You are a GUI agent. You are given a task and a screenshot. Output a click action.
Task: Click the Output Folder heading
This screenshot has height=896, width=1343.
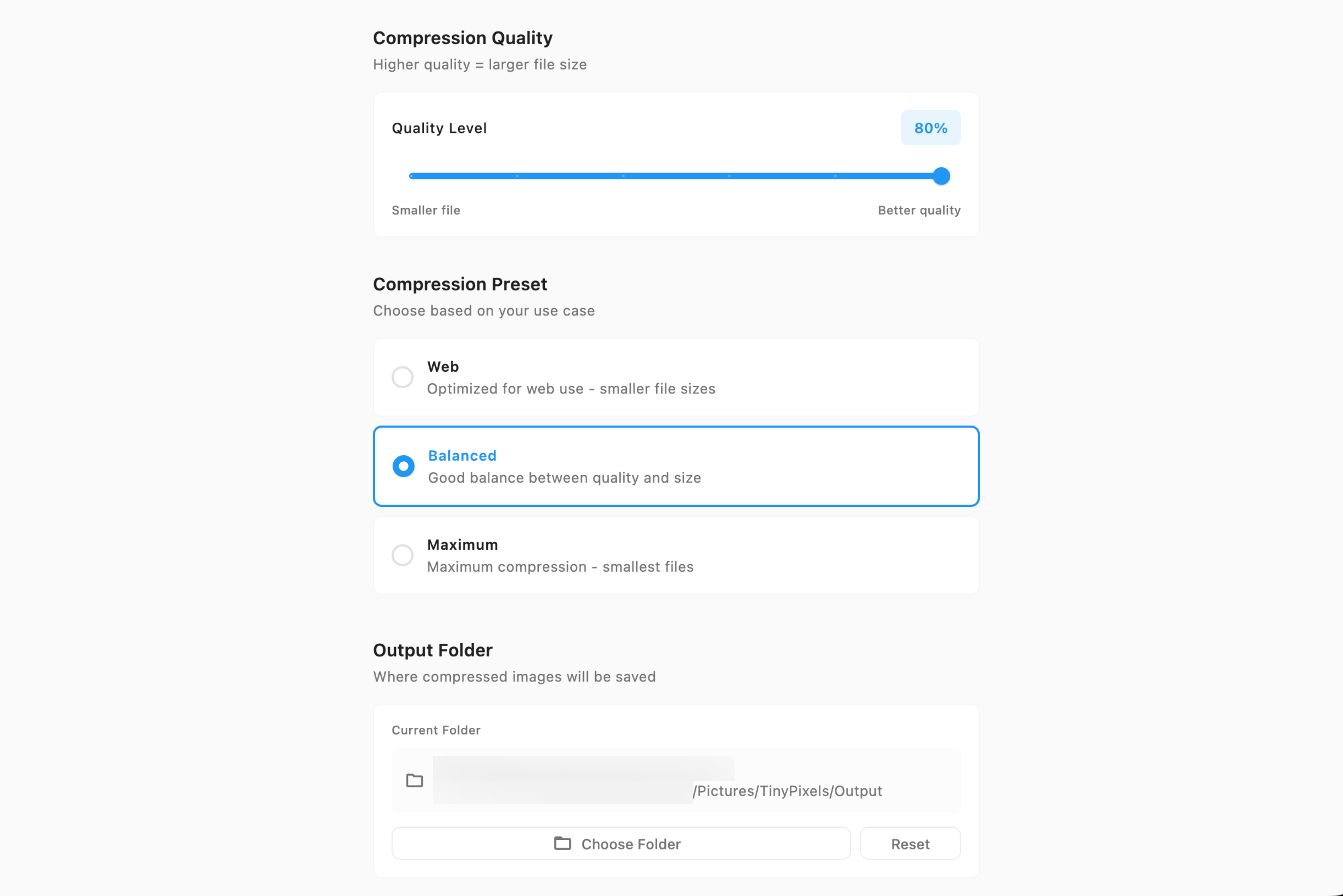[433, 650]
